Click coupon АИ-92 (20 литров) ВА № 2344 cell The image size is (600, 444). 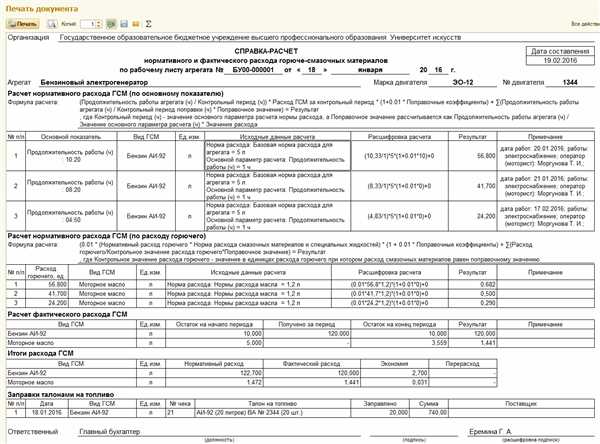click(x=273, y=413)
